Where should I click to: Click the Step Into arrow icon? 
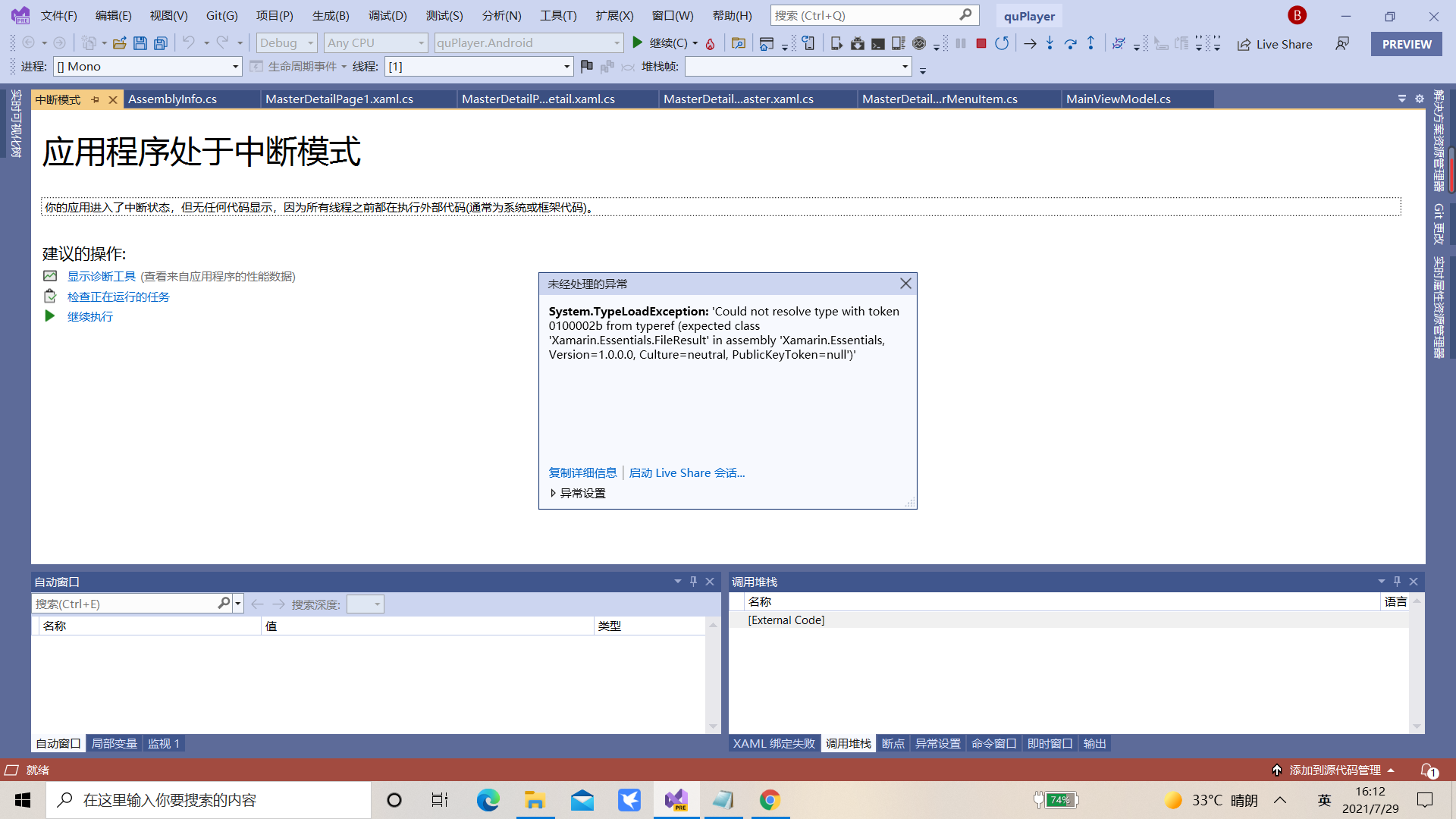(1050, 43)
